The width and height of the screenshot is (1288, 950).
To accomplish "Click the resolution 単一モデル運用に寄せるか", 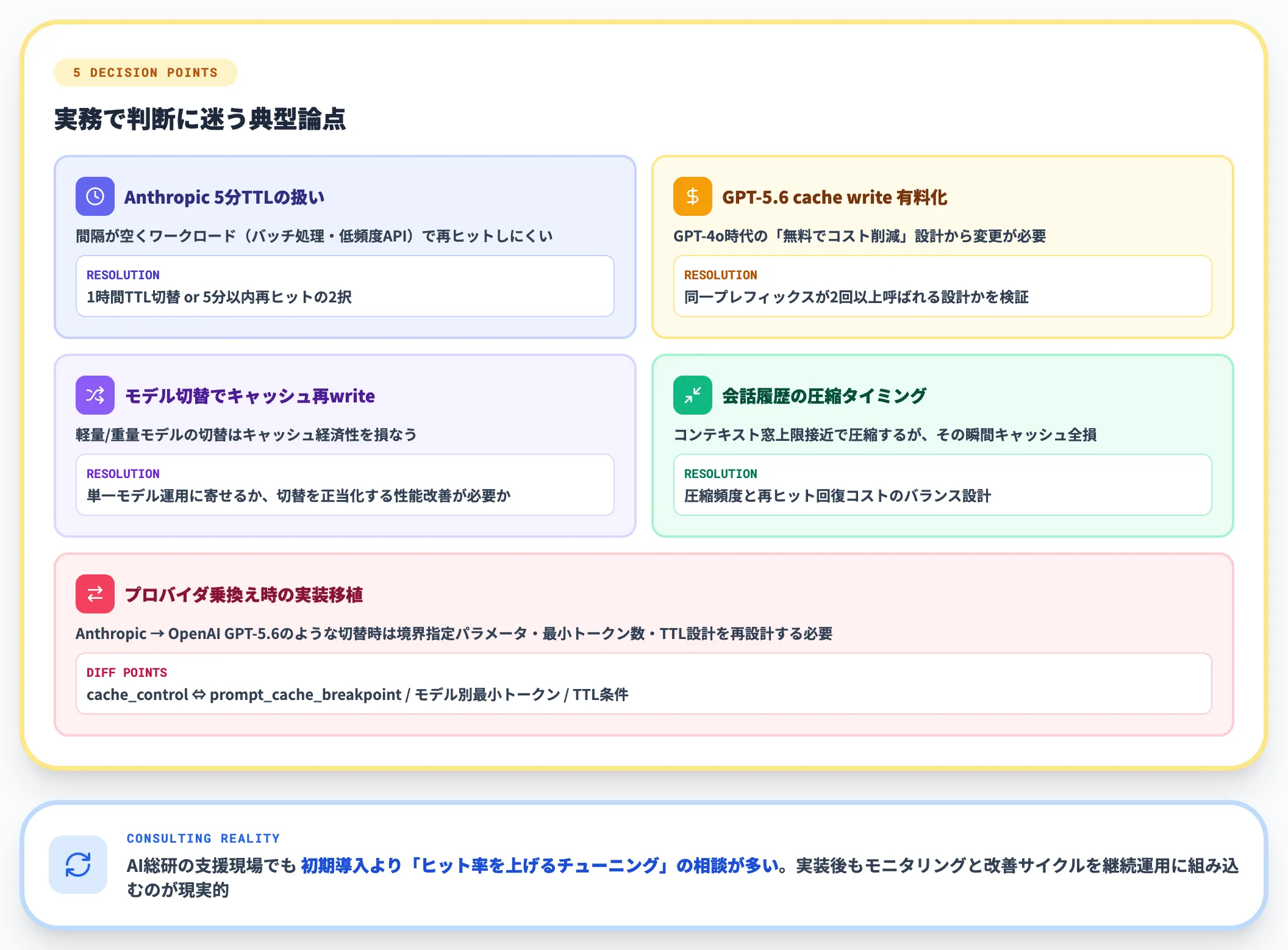I will click(x=174, y=496).
